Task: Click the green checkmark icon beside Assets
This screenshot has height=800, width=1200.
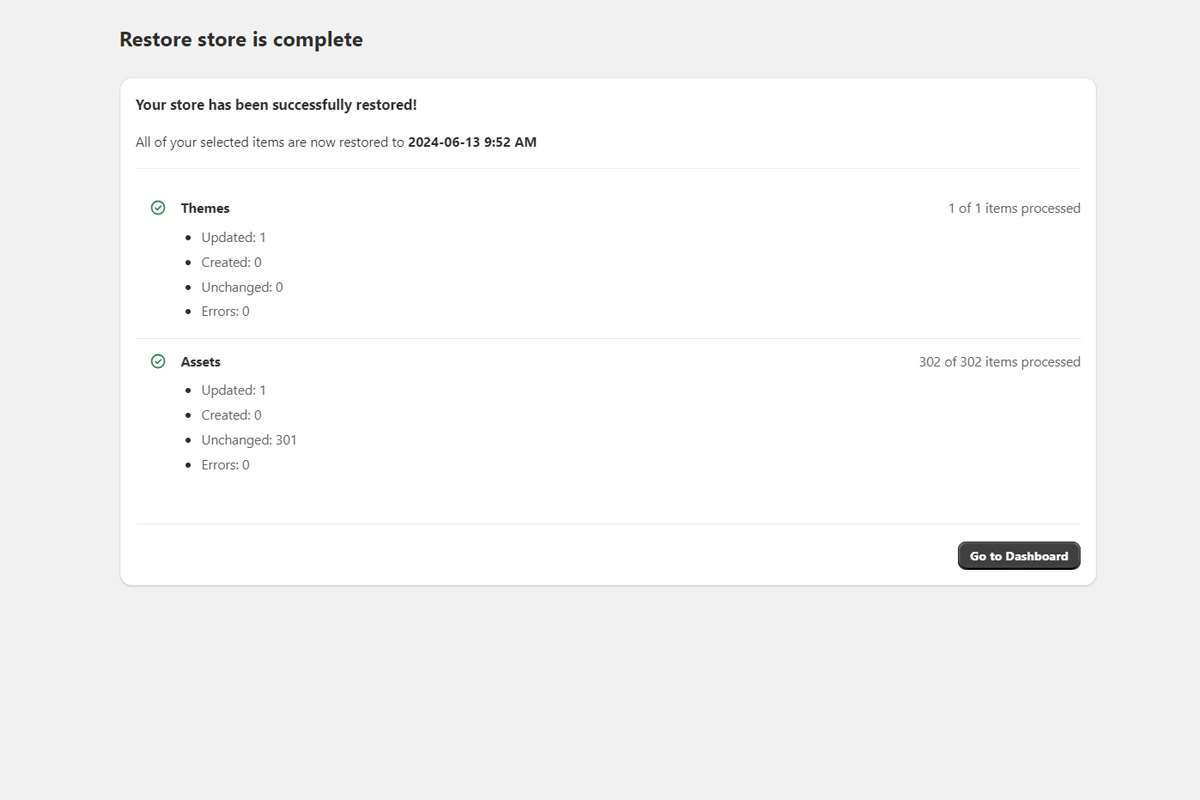Action: click(x=158, y=361)
